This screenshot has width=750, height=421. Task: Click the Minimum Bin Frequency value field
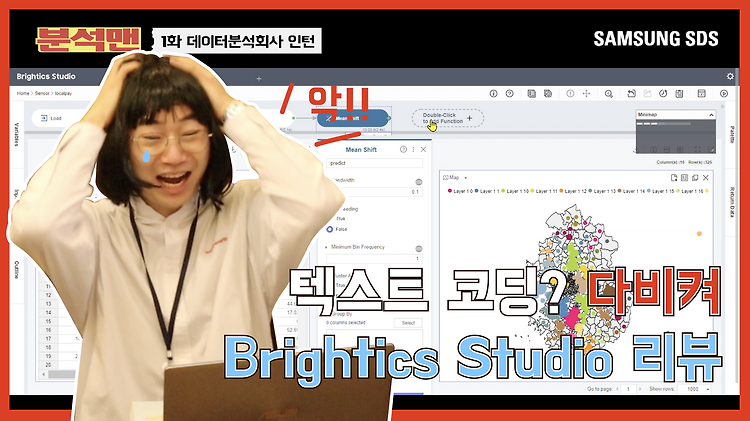[x=375, y=258]
